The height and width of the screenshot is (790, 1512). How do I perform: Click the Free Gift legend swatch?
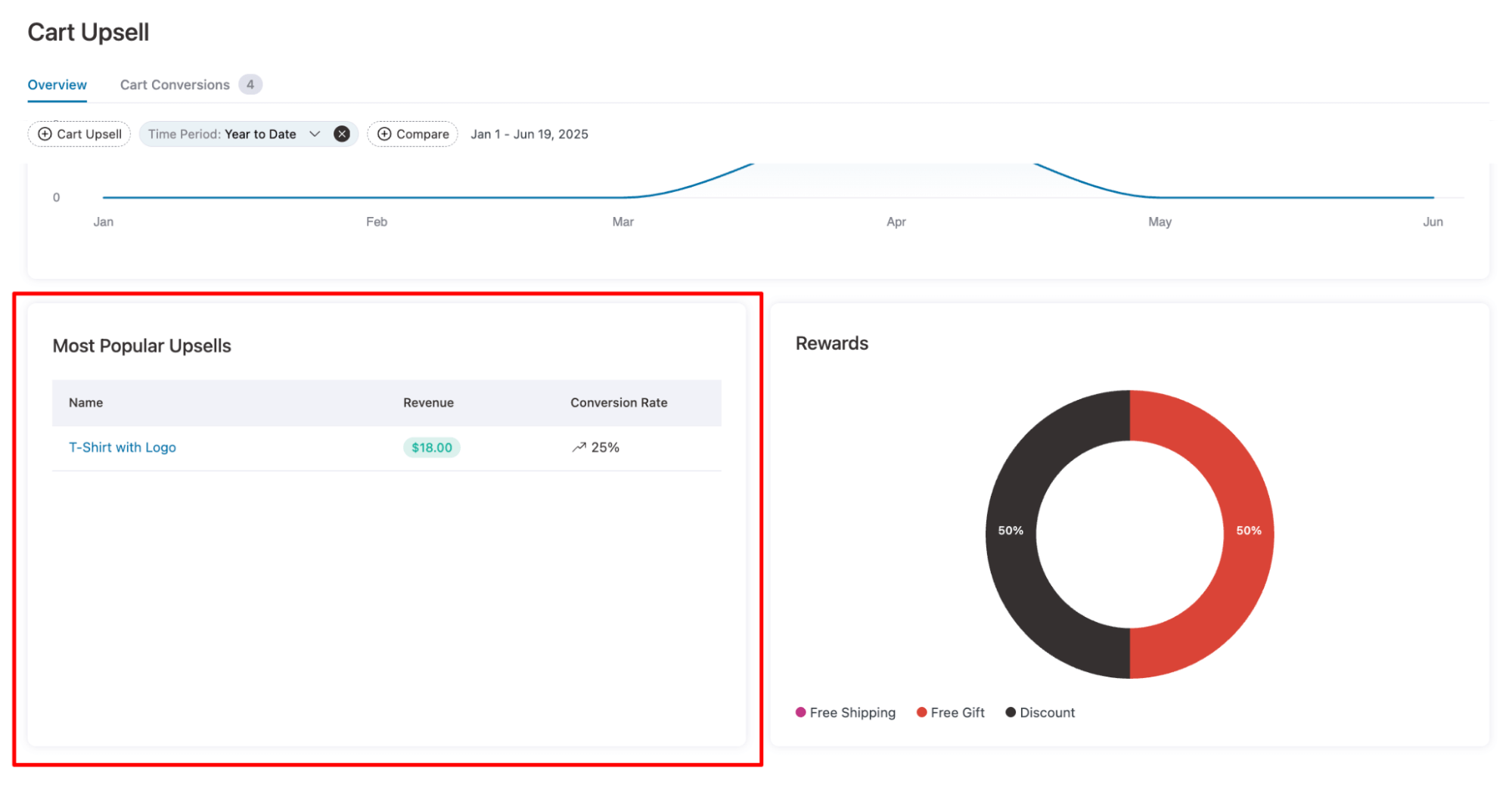point(922,712)
